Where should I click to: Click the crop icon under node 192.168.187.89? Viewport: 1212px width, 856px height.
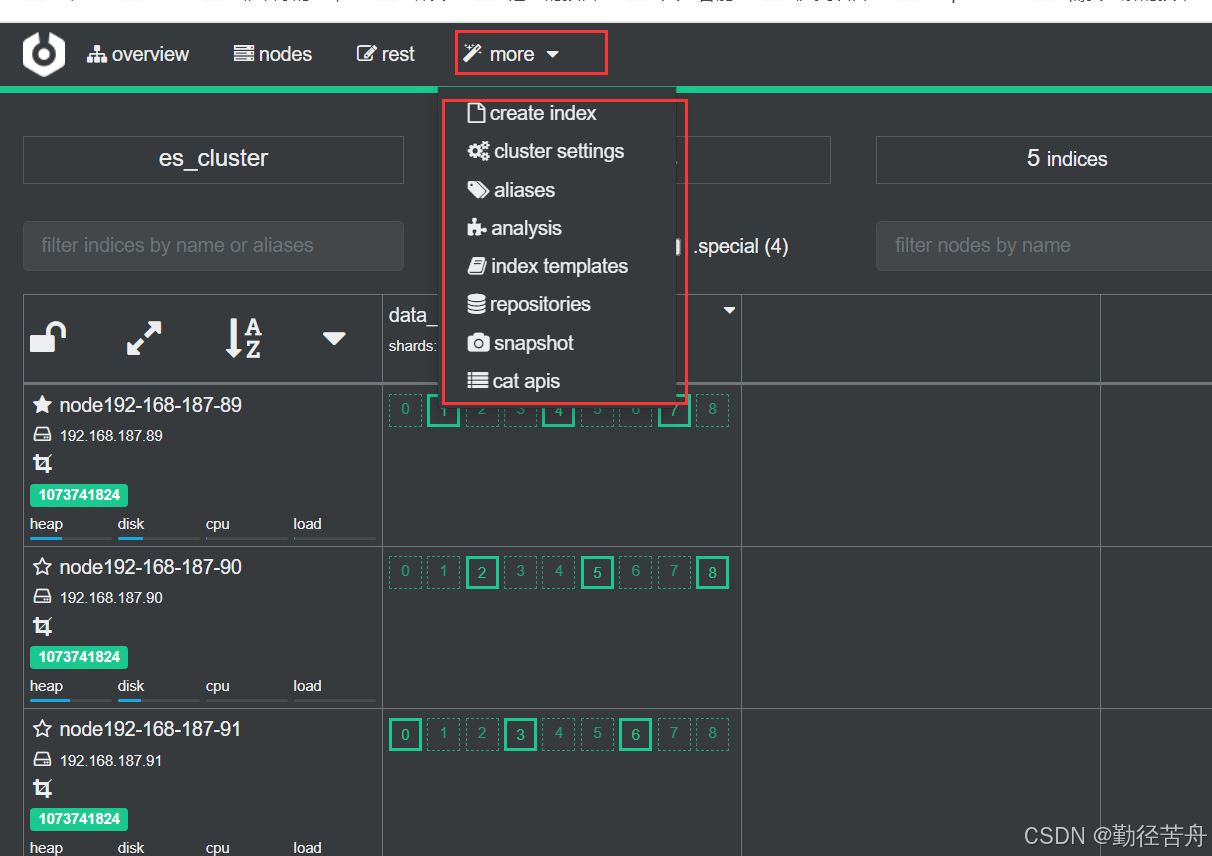click(42, 464)
